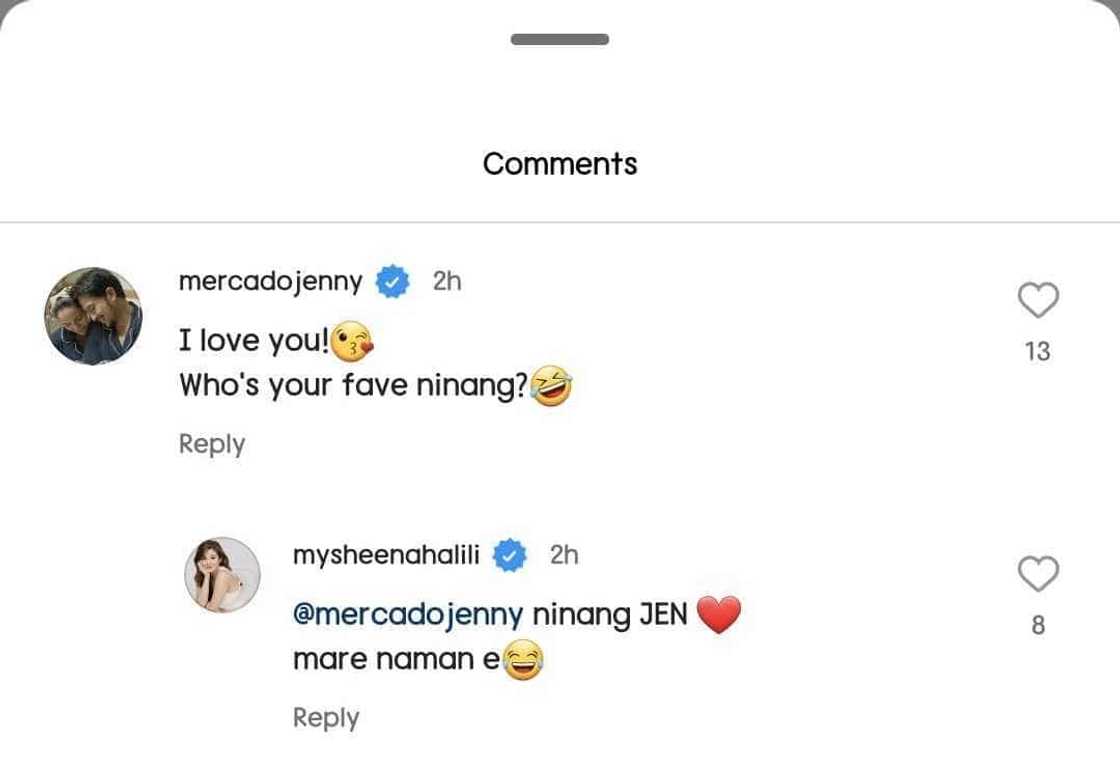Tap the red heart emoji after "JEN"
The width and height of the screenshot is (1120, 783).
click(718, 614)
